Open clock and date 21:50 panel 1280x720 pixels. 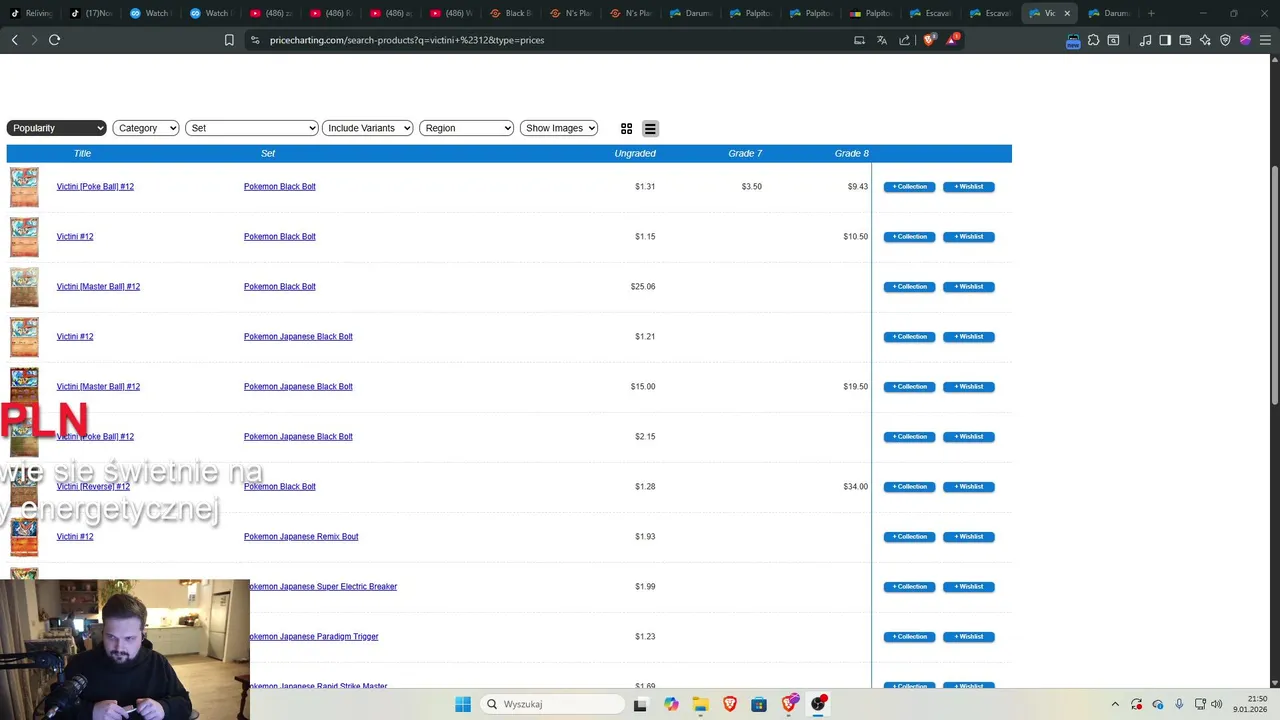tap(1250, 704)
